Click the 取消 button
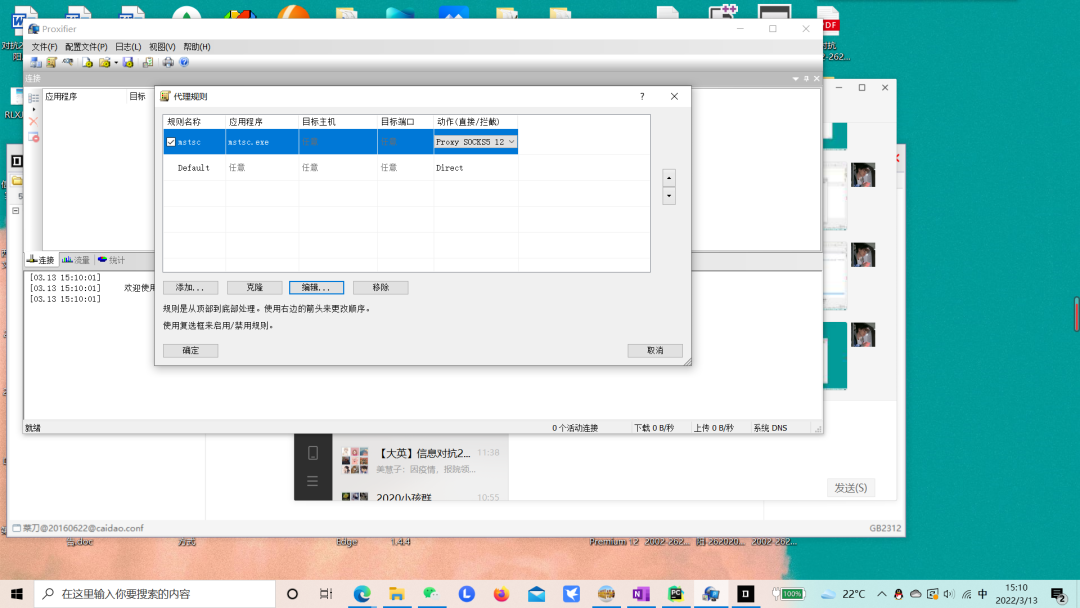Viewport: 1080px width, 608px height. 655,350
